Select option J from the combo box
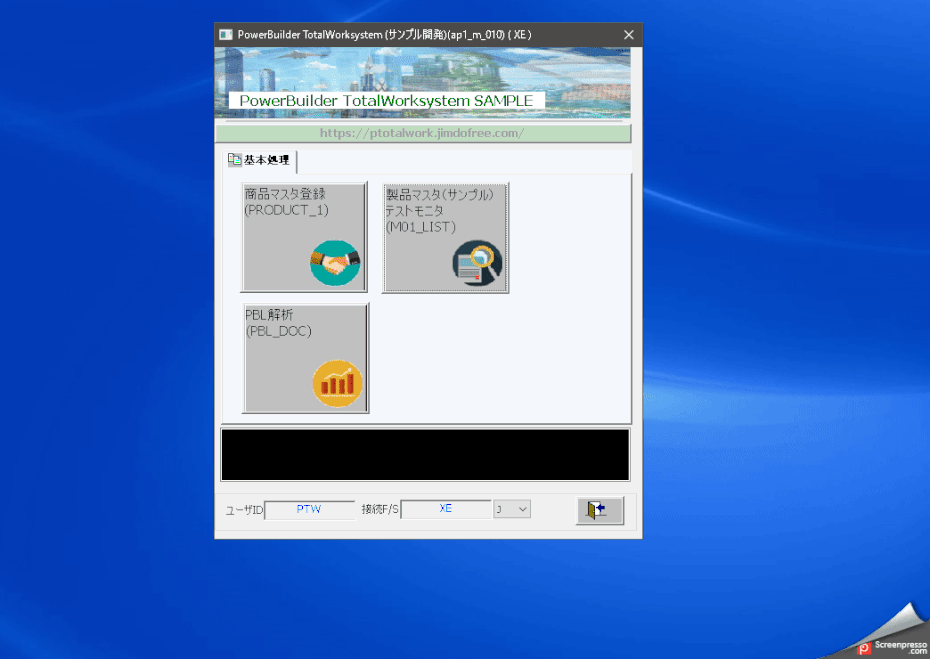Image resolution: width=930 pixels, height=659 pixels. click(x=507, y=509)
